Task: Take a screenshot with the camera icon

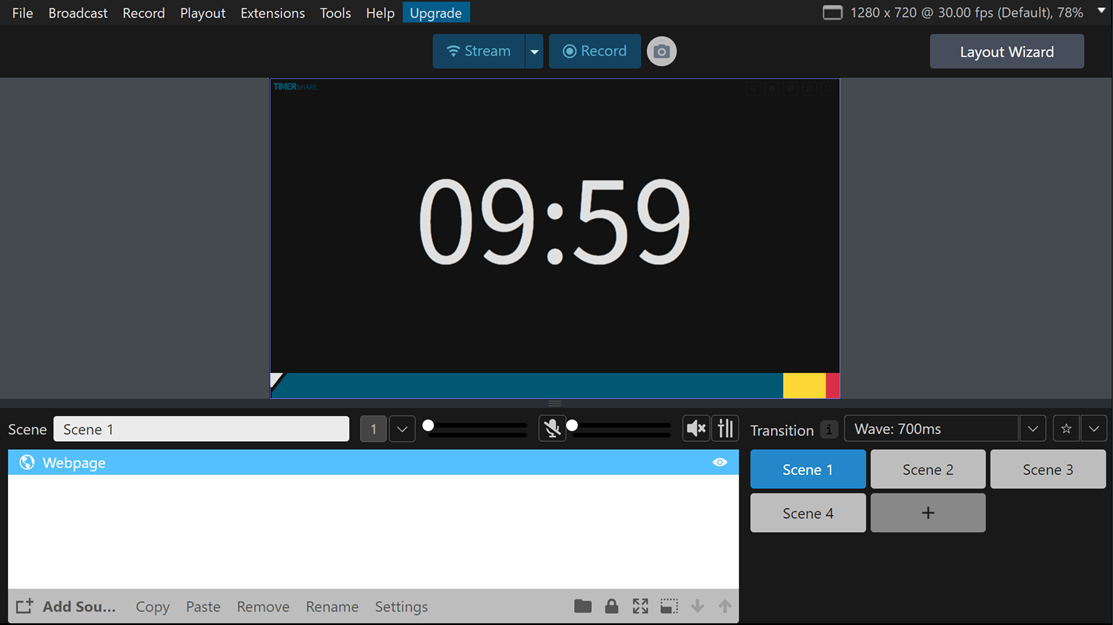Action: coord(661,51)
